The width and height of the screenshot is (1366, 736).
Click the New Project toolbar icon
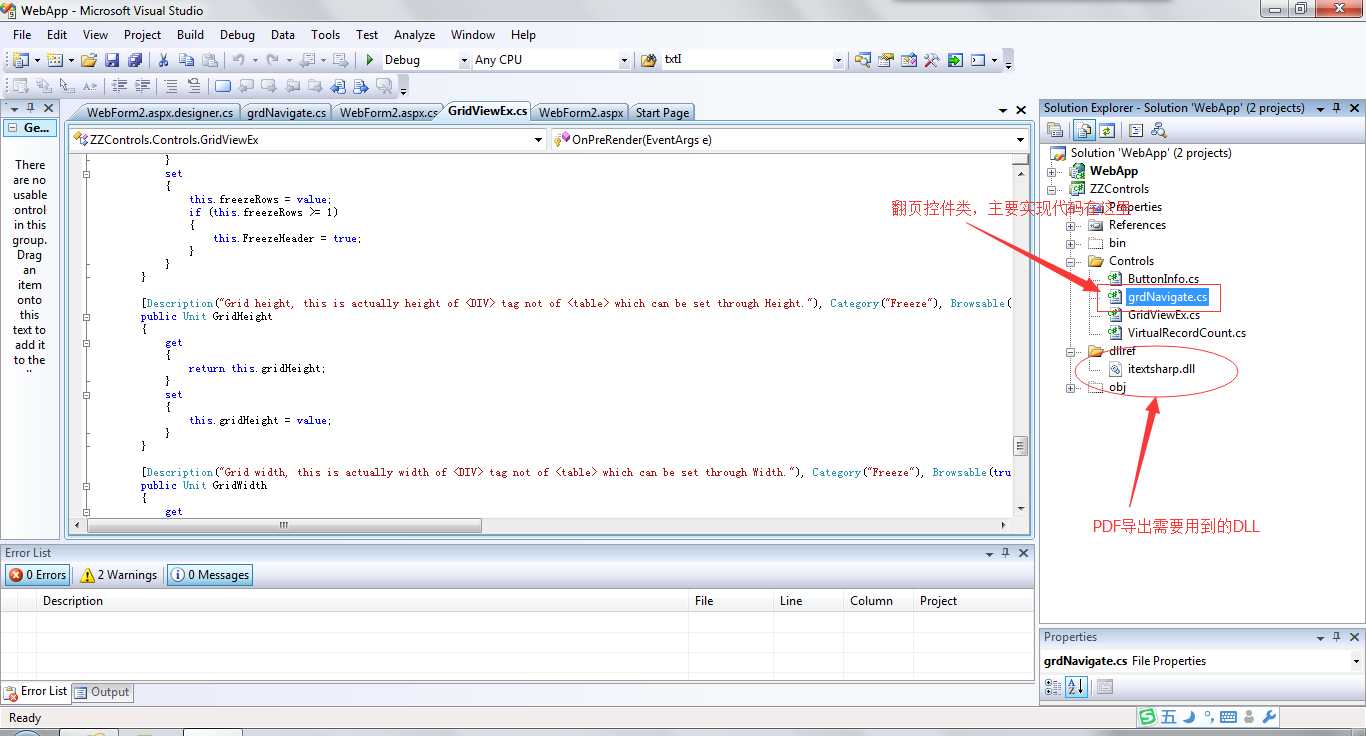click(22, 60)
